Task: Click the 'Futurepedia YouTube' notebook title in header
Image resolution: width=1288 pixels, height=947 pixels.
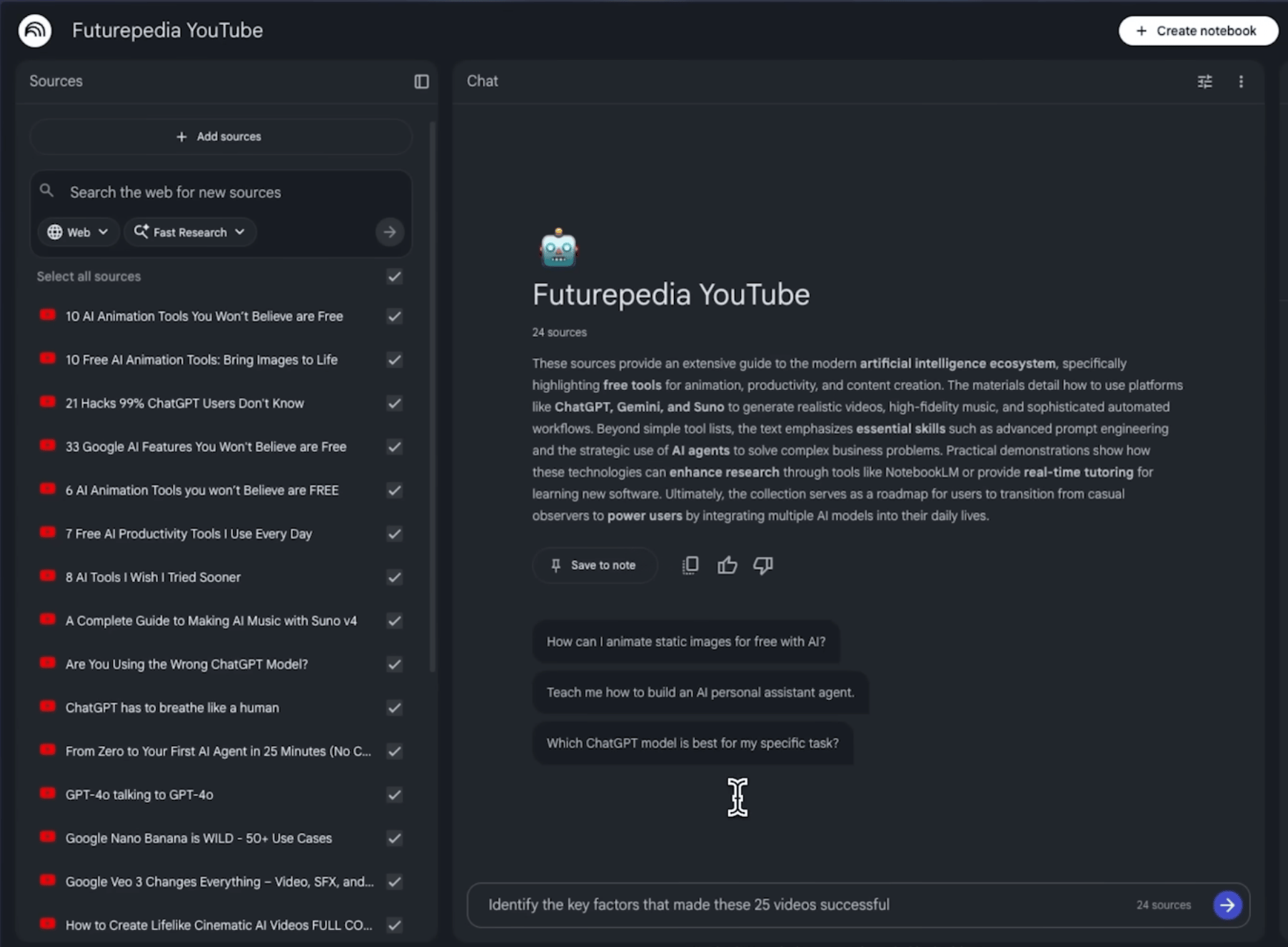Action: [167, 31]
